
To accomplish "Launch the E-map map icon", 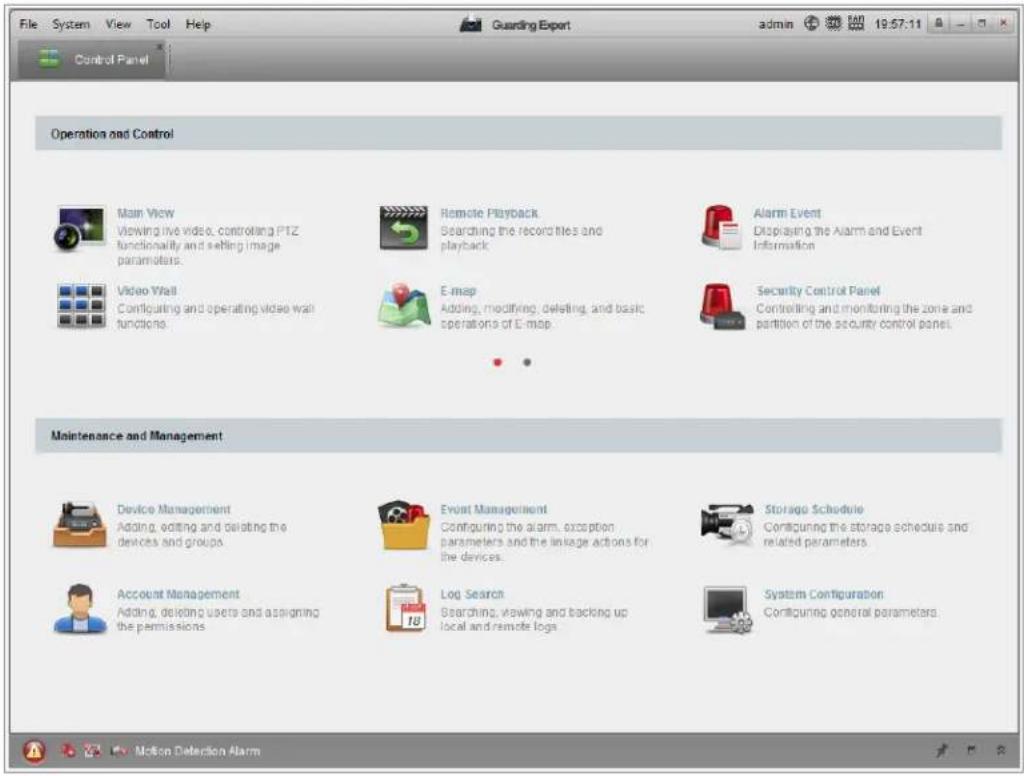I will [x=404, y=305].
